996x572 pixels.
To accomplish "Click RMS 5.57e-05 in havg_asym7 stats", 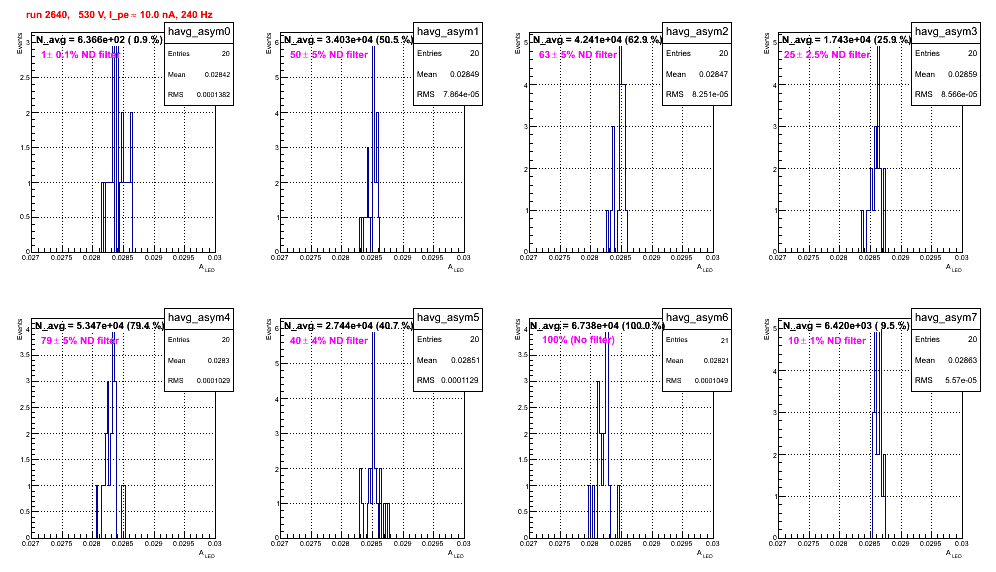I will pos(946,380).
